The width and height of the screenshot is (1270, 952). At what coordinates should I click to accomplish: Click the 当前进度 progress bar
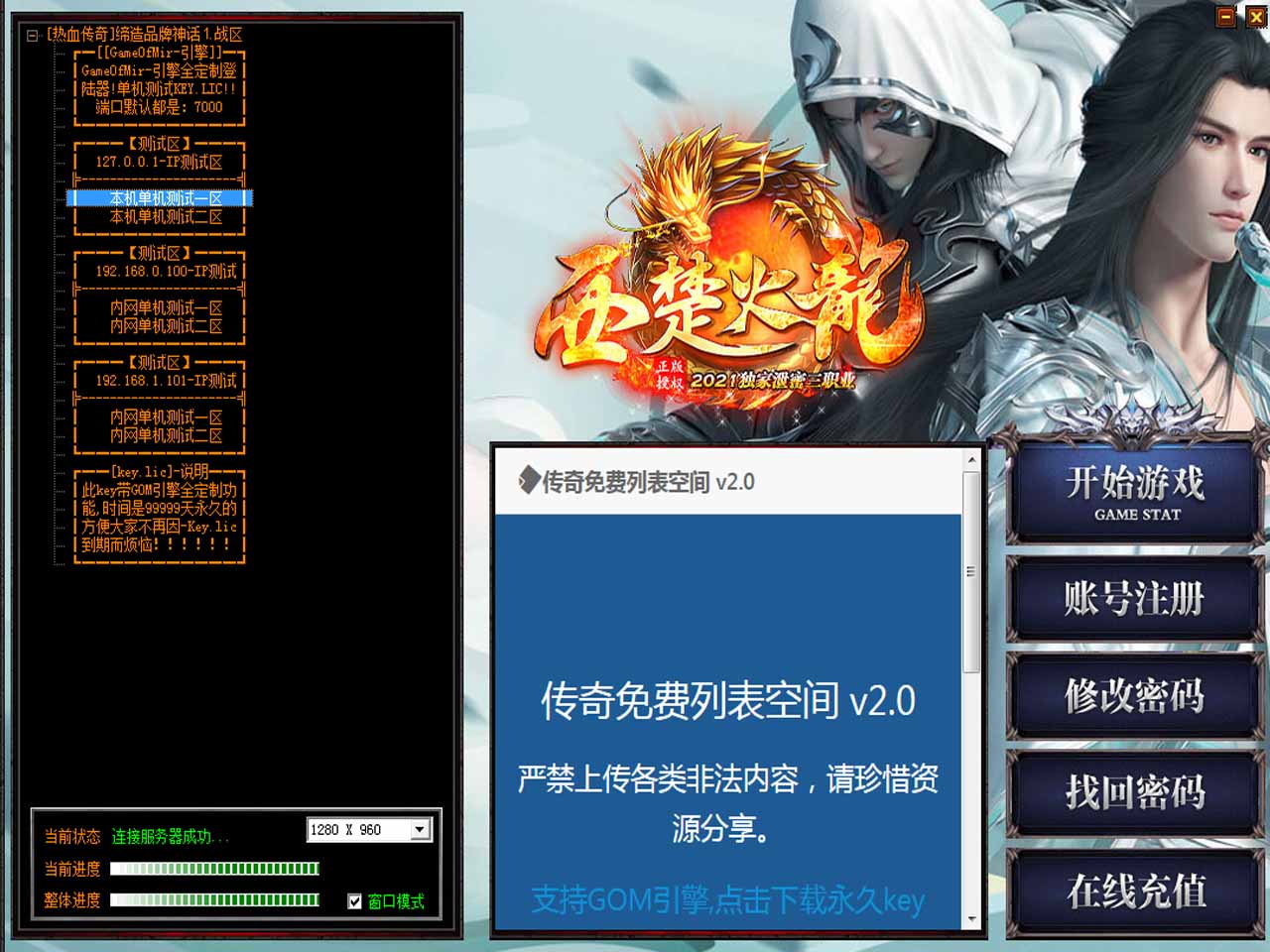214,869
